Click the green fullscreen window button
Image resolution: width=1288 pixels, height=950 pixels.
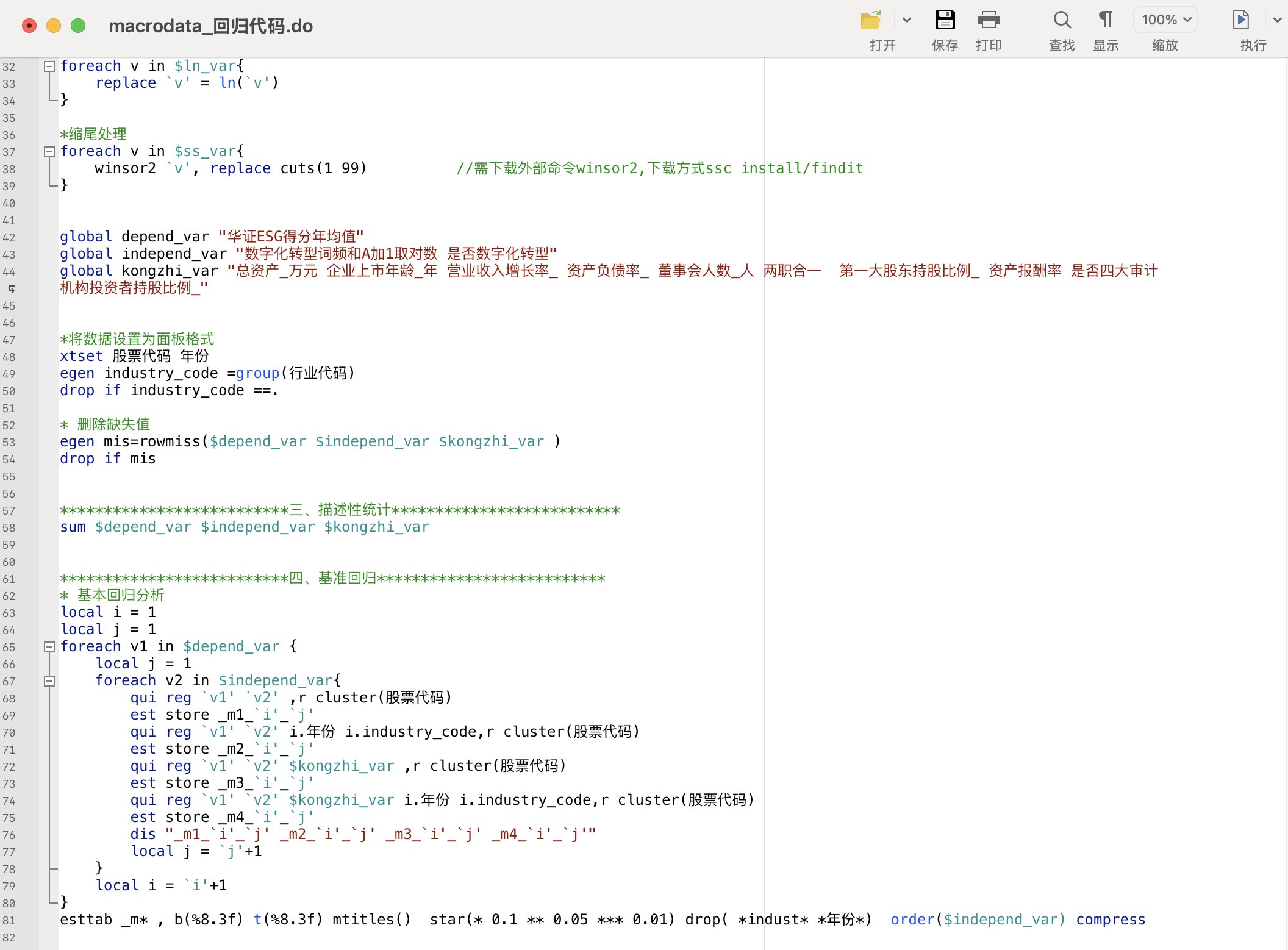(x=78, y=26)
